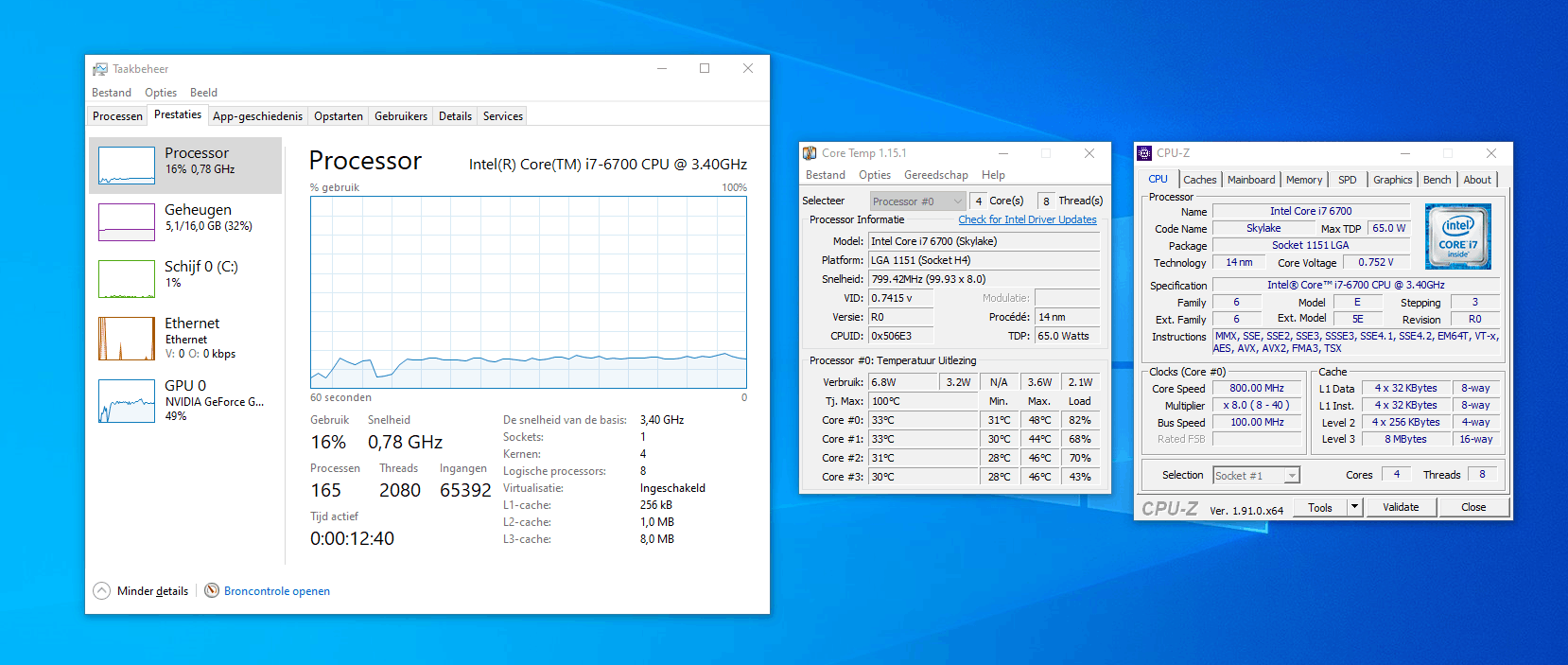Image resolution: width=1568 pixels, height=665 pixels.
Task: Click the Core Speed 800.00 MHz value
Action: click(x=1257, y=388)
